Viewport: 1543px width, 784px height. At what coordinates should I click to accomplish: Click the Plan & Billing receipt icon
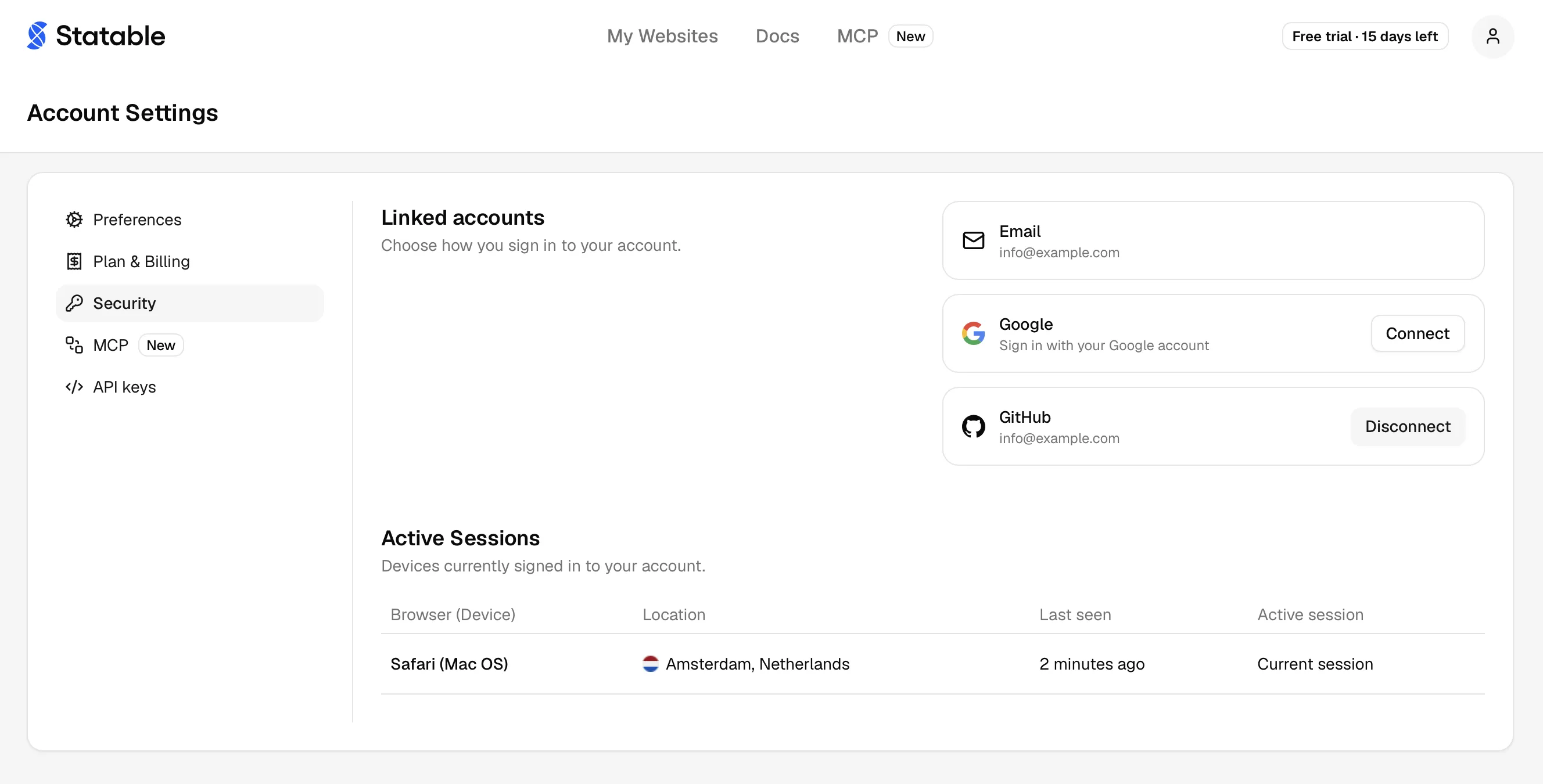click(74, 262)
